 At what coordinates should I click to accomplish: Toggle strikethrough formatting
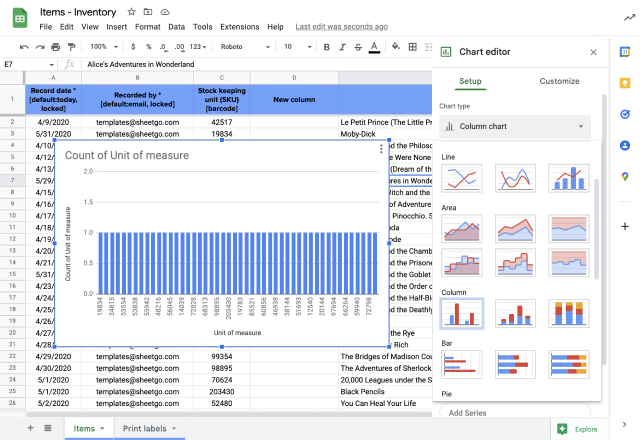point(358,47)
